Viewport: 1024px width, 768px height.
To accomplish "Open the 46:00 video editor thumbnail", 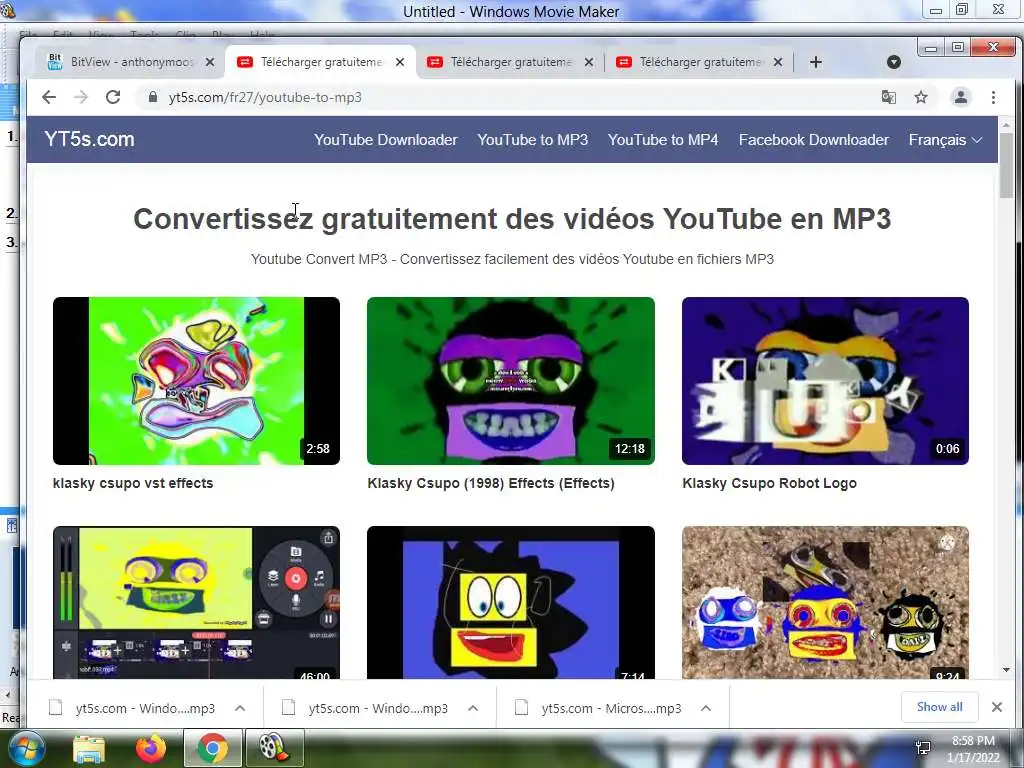I will coord(196,603).
